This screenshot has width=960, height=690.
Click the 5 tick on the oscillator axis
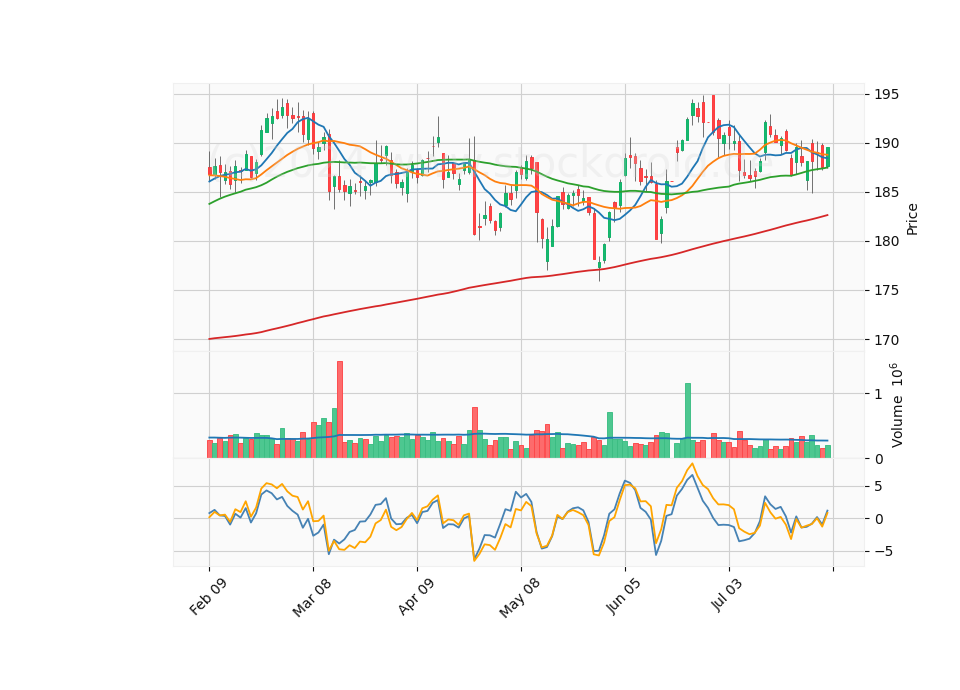pos(879,487)
